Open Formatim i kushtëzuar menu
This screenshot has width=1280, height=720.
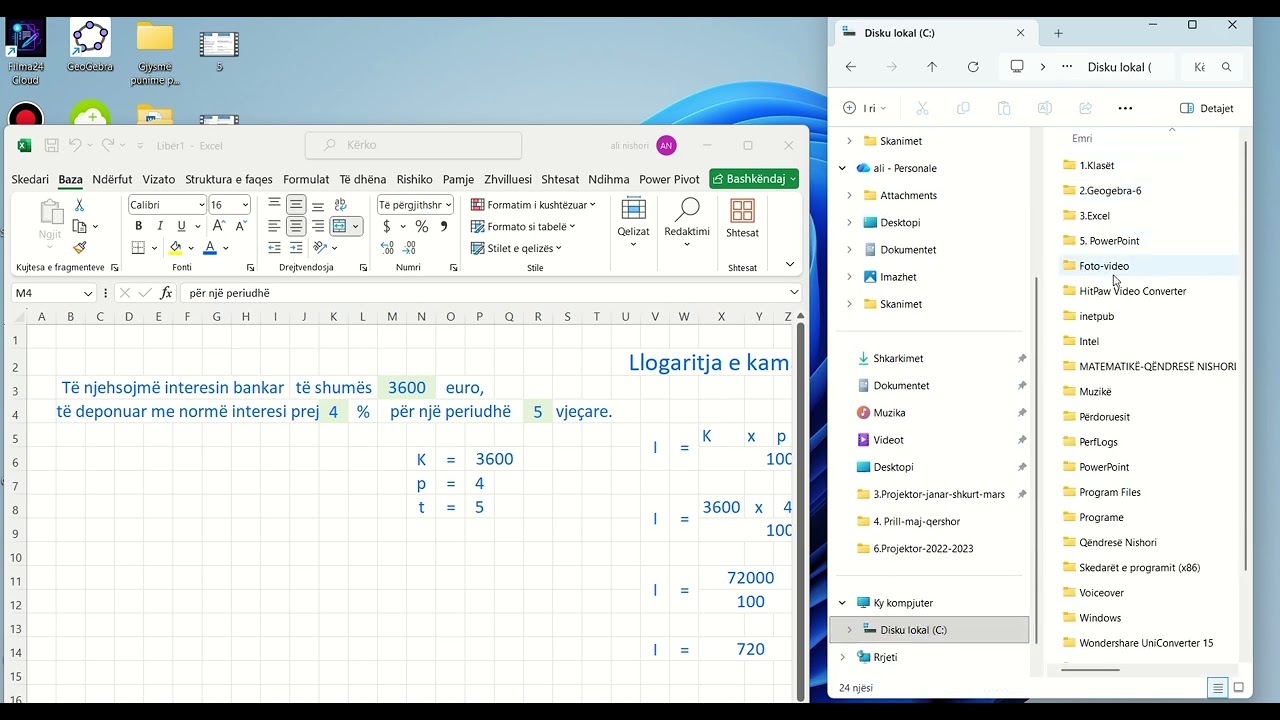[533, 205]
